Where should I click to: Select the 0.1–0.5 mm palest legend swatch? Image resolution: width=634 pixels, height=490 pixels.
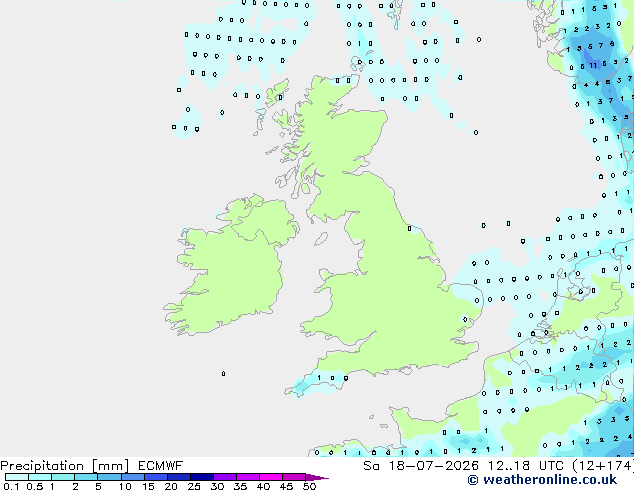pos(17,477)
